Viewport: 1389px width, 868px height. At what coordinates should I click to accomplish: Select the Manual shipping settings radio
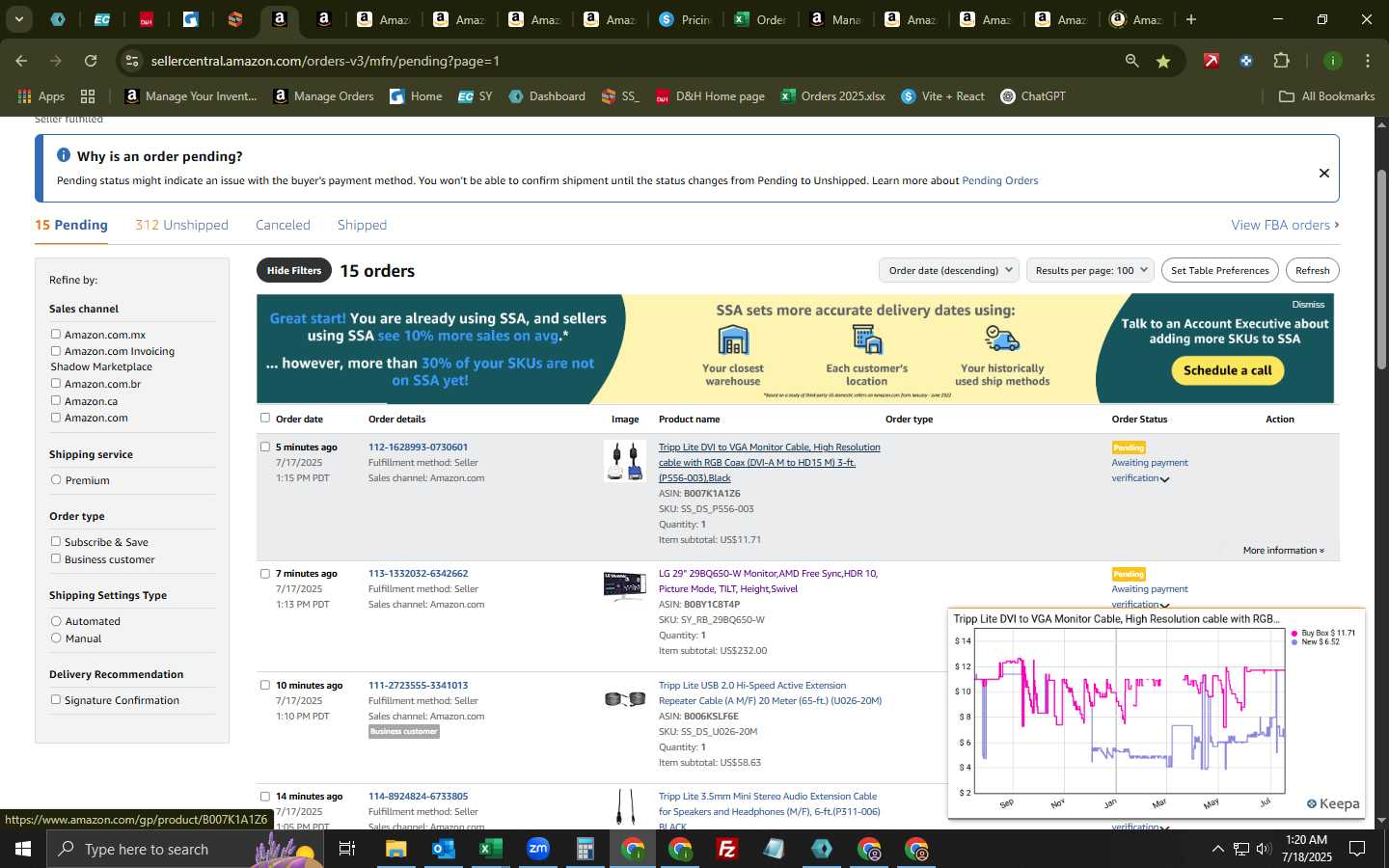tap(56, 637)
